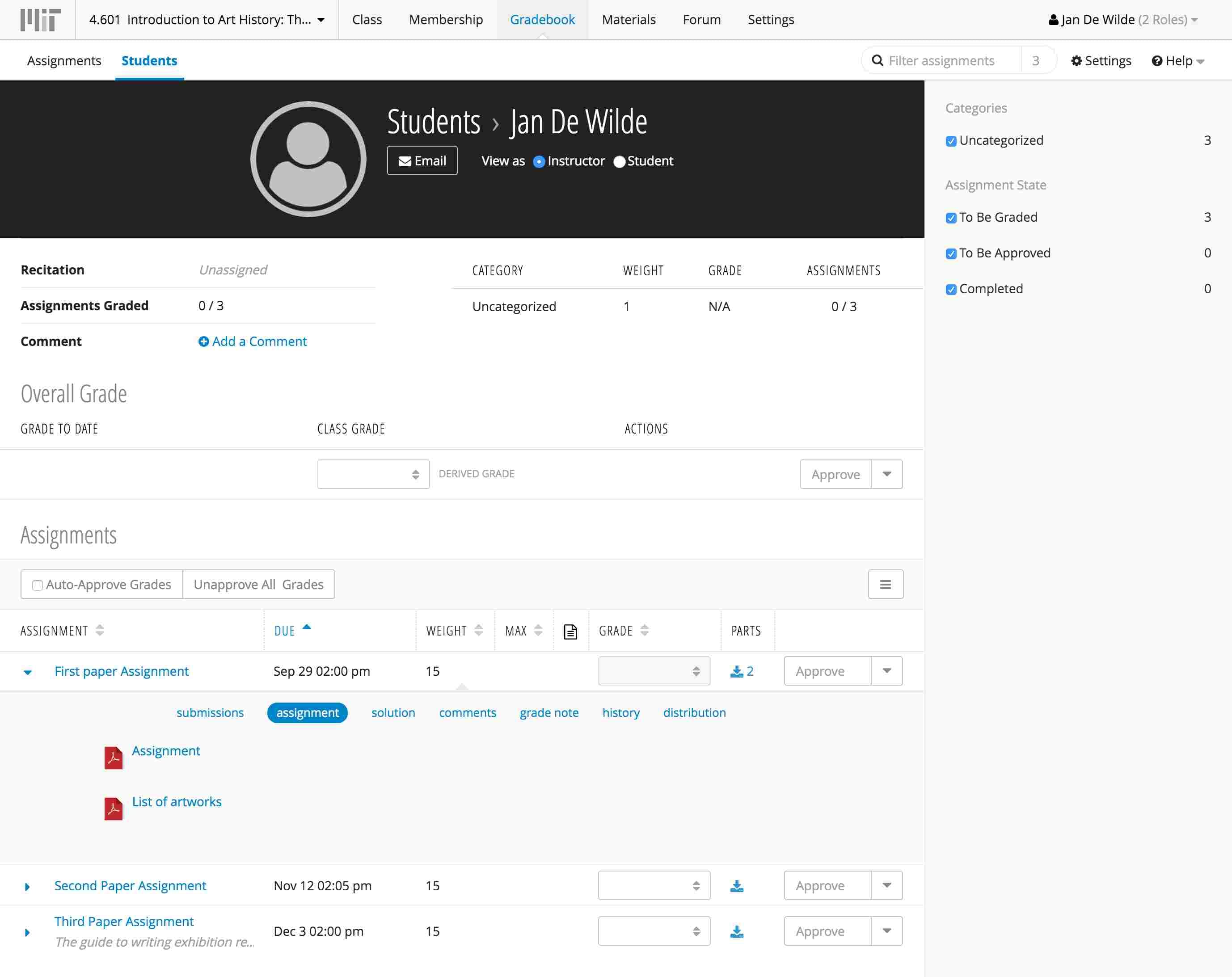This screenshot has height=977, width=1232.
Task: Download Third Paper Assignment parts
Action: point(737,931)
